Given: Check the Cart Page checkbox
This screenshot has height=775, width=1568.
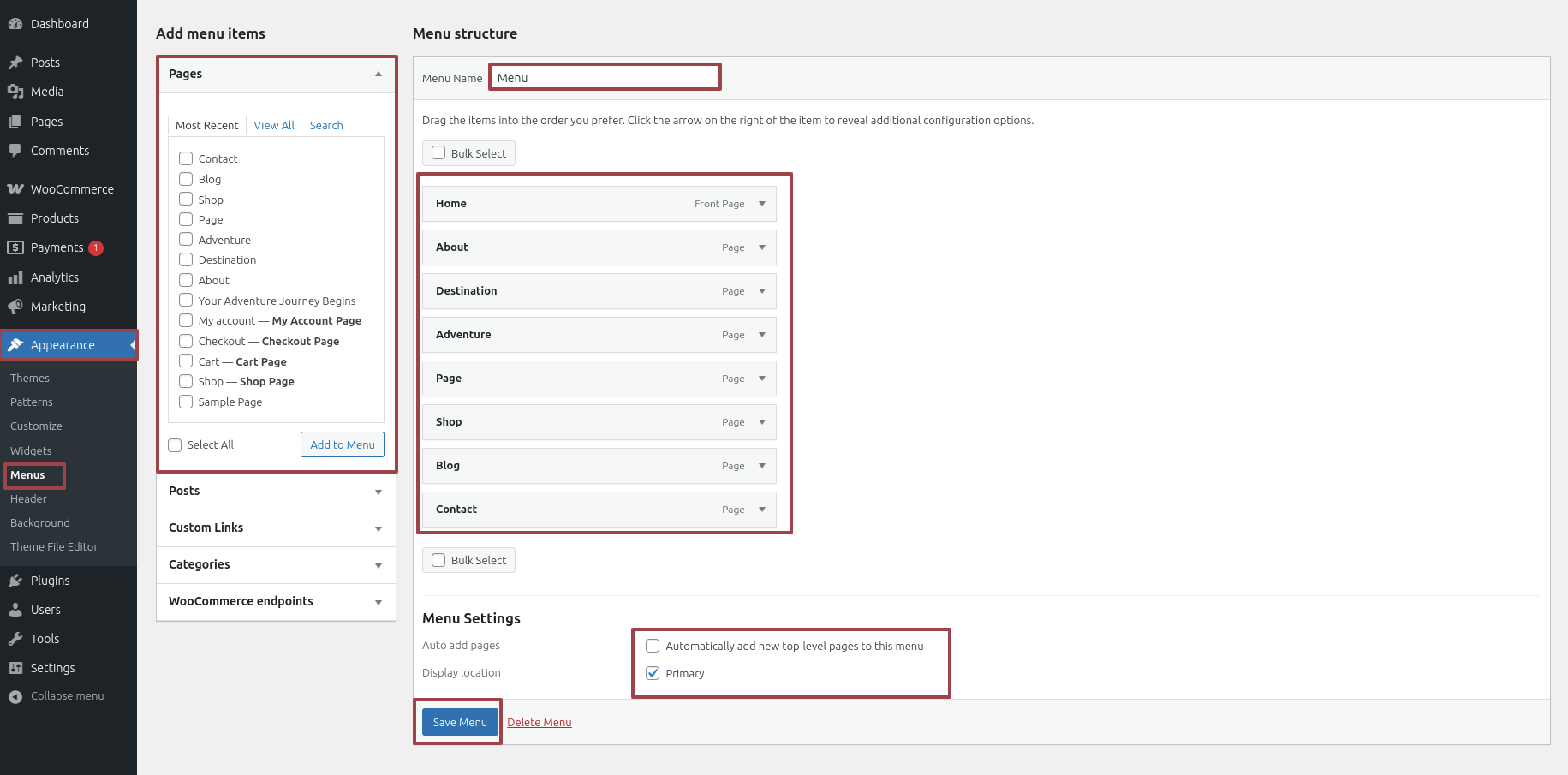Looking at the screenshot, I should tap(186, 361).
